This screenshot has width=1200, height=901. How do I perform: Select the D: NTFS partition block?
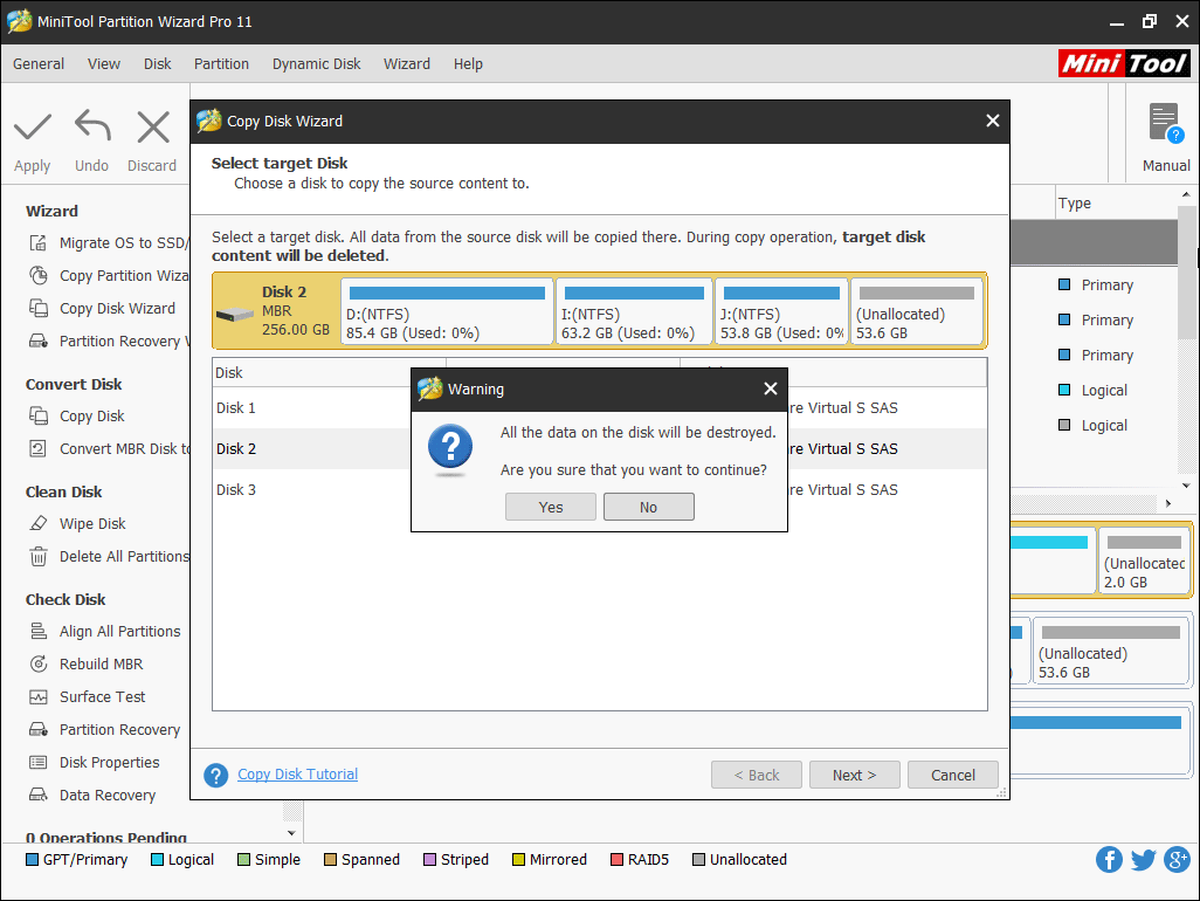pos(446,312)
